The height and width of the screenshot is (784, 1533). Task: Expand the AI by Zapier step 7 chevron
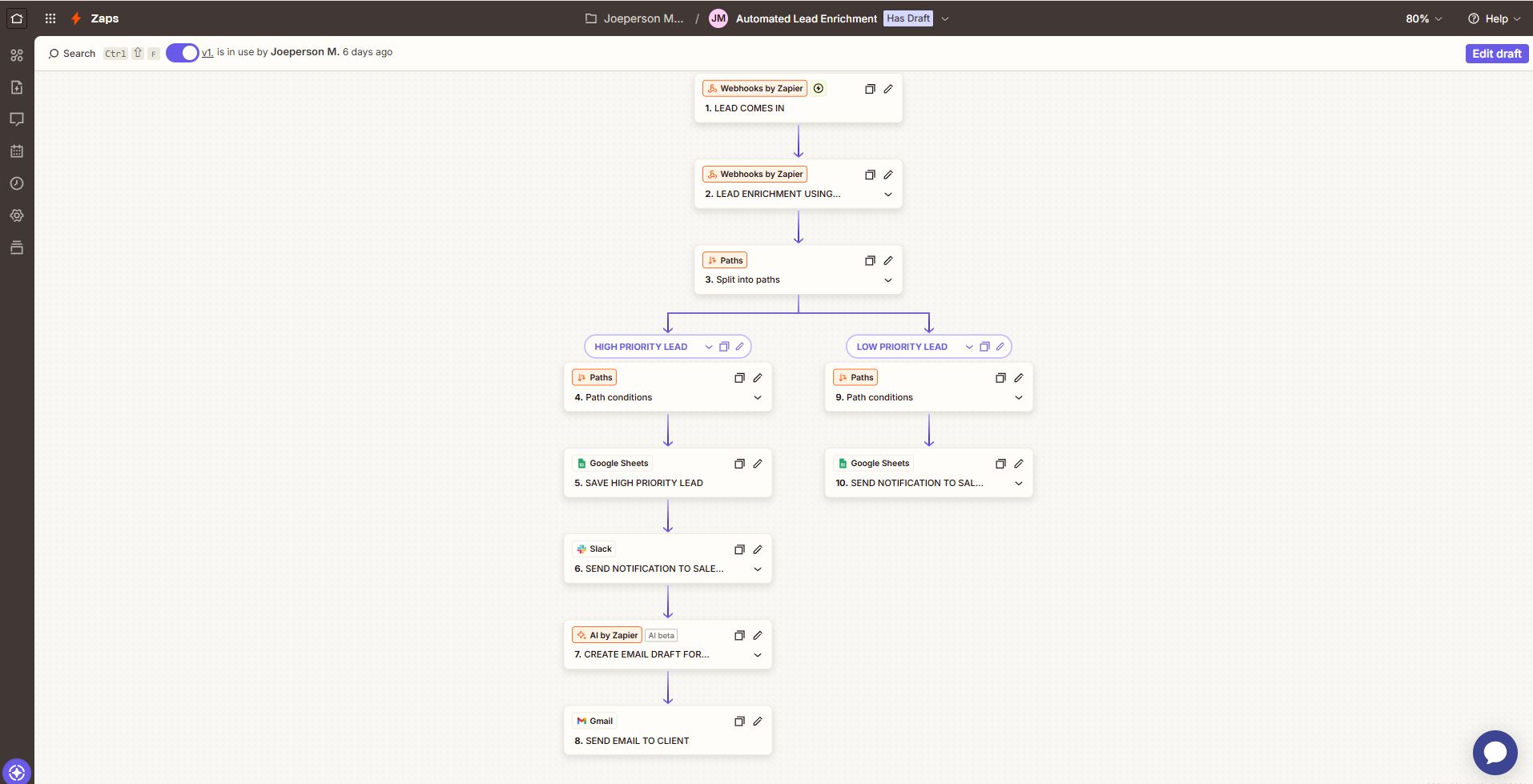click(758, 655)
